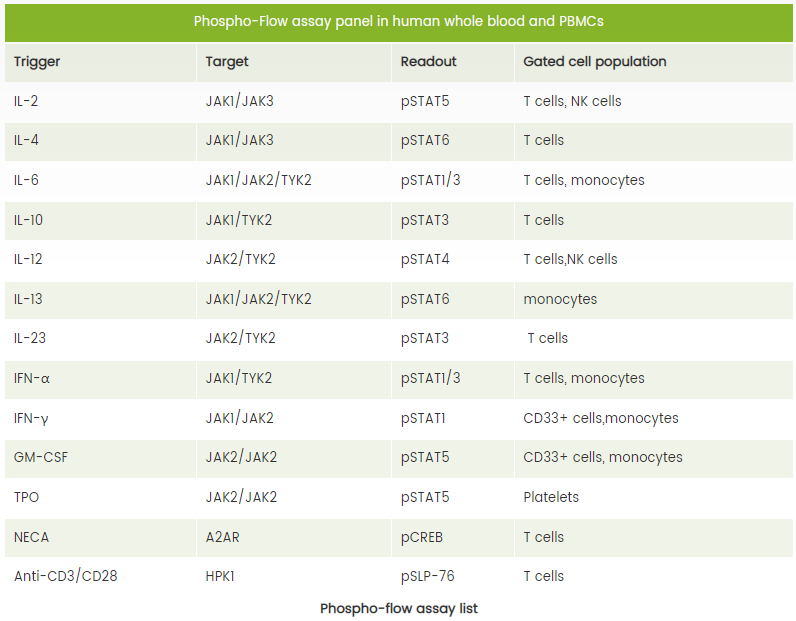The image size is (796, 621).
Task: Click the GM-CSF trigger cell
Action: (101, 457)
